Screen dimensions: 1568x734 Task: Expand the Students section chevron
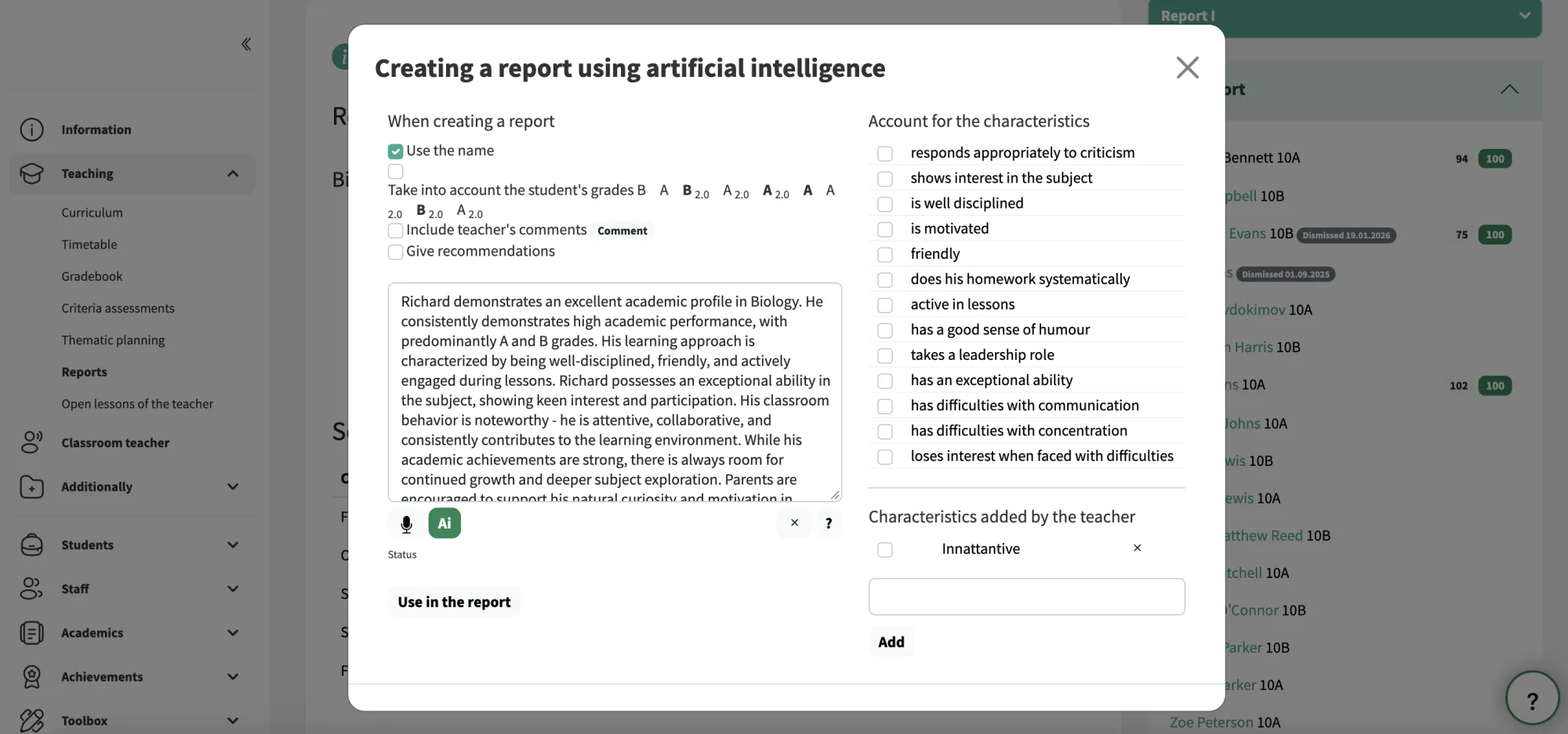[x=233, y=544]
